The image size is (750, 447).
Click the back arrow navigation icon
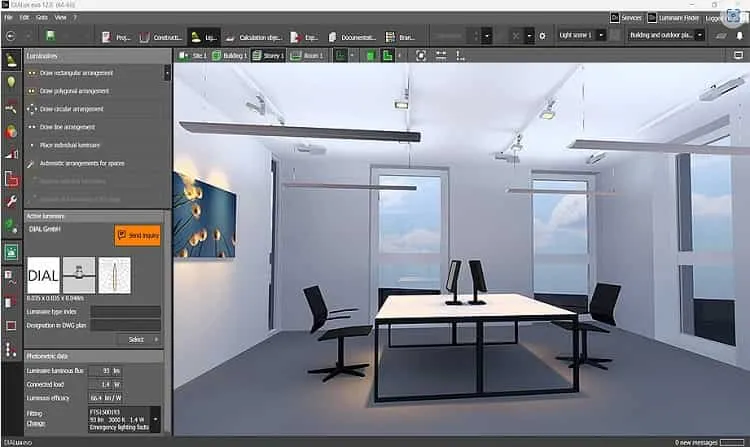pos(11,36)
